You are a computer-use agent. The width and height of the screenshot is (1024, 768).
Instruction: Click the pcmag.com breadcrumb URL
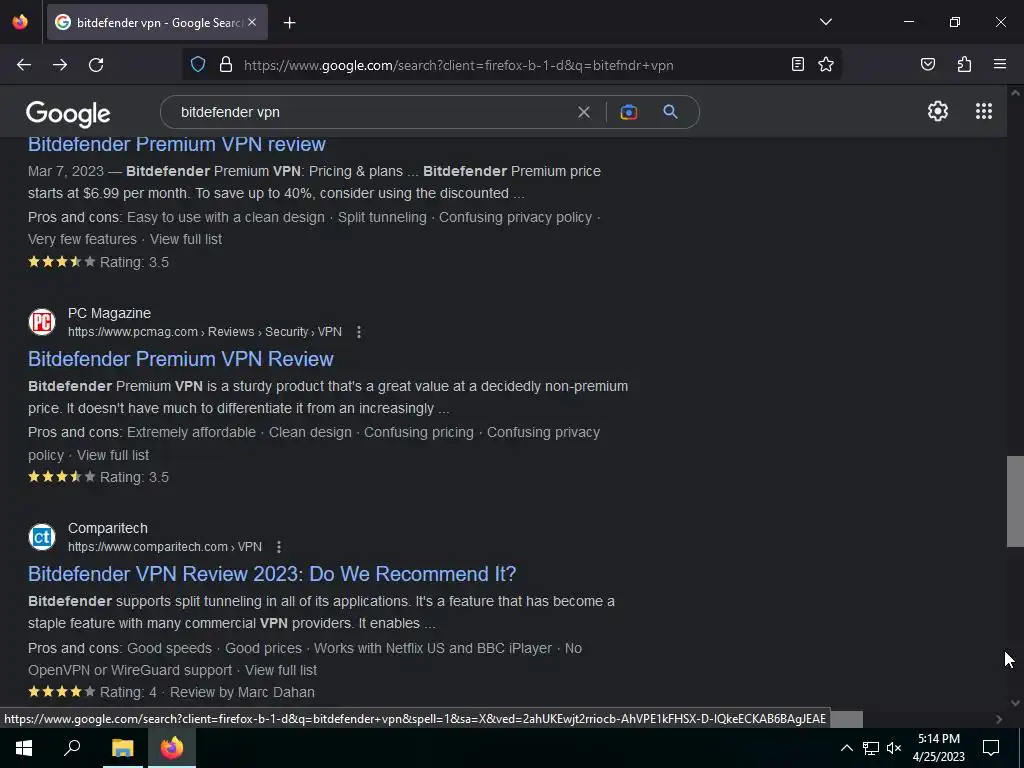pos(204,332)
